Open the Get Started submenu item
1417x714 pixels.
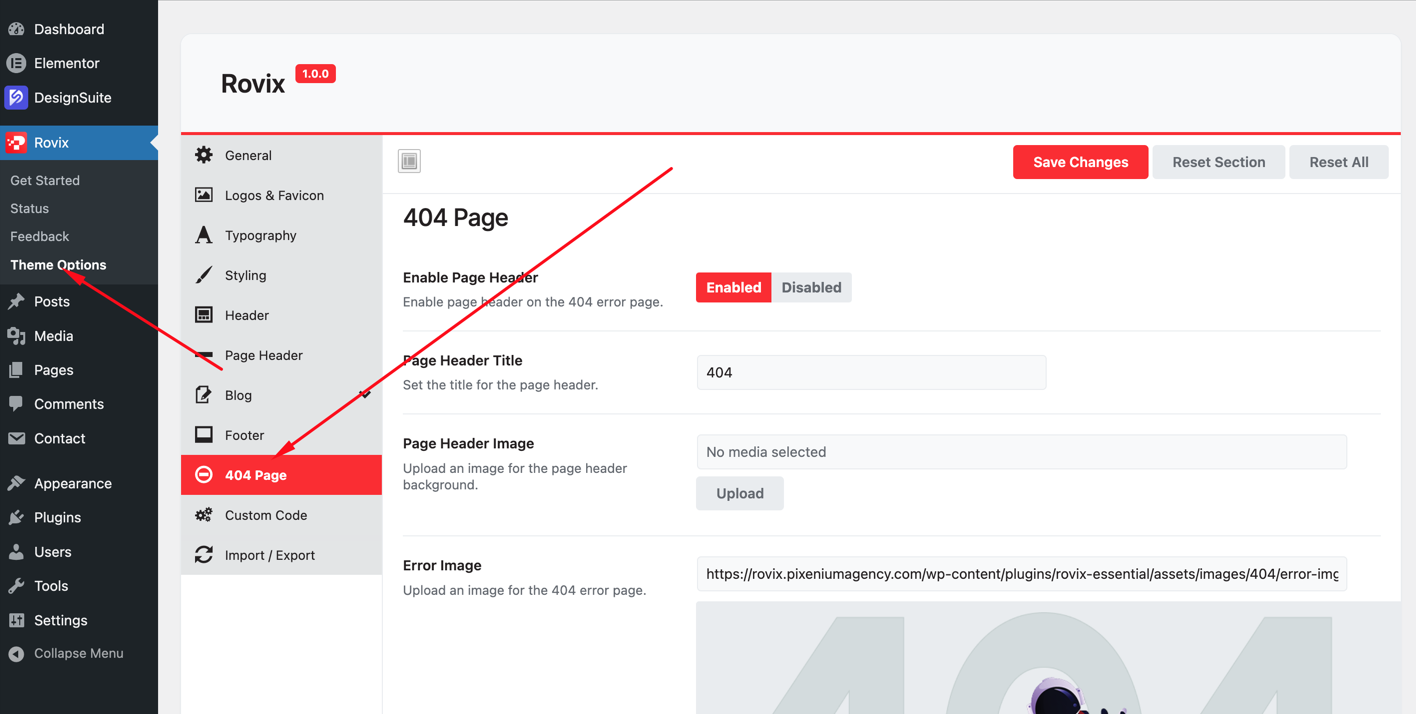tap(45, 180)
